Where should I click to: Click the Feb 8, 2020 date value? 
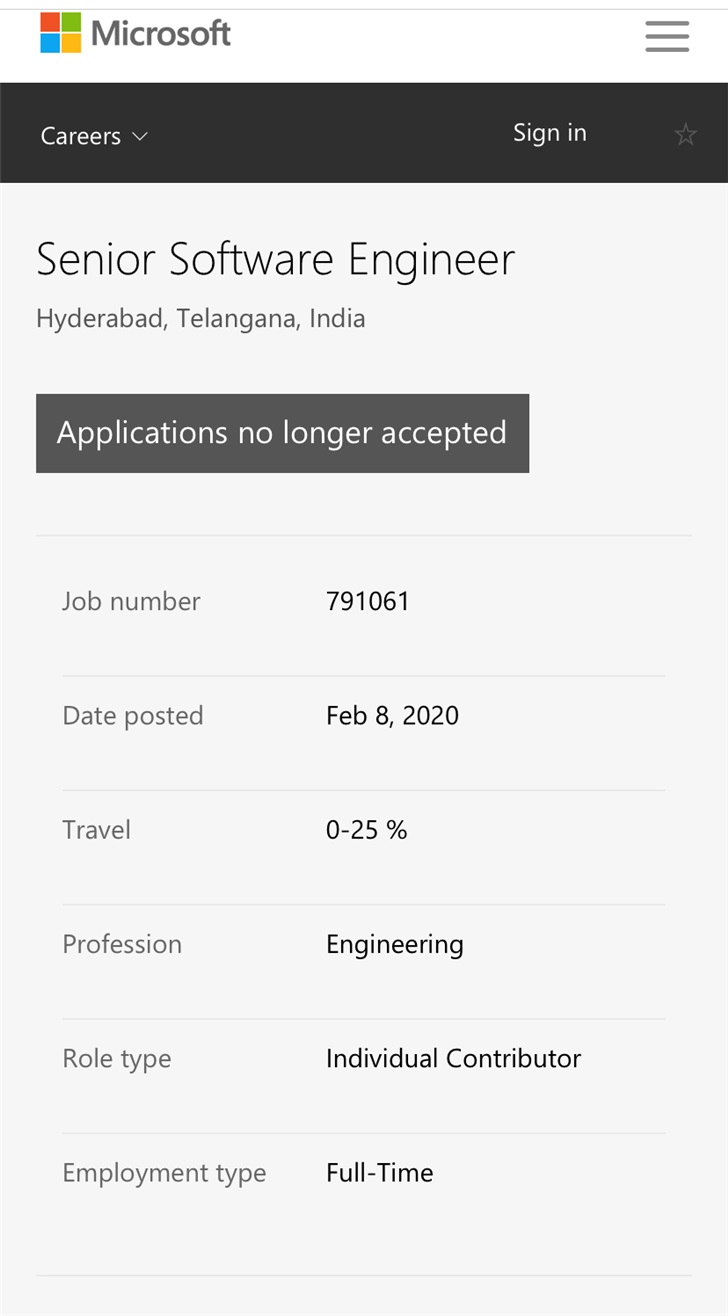click(x=392, y=715)
